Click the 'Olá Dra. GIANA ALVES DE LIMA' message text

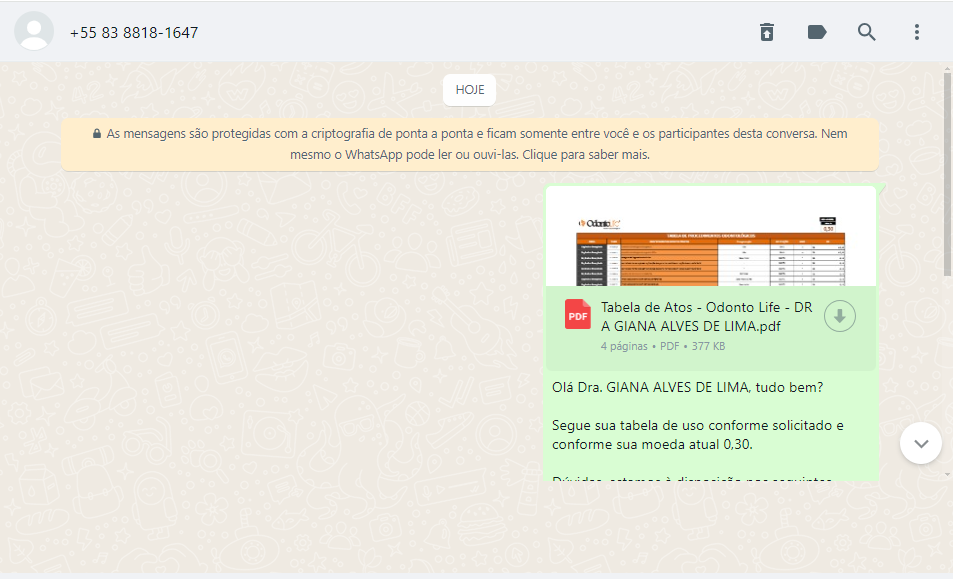(687, 388)
